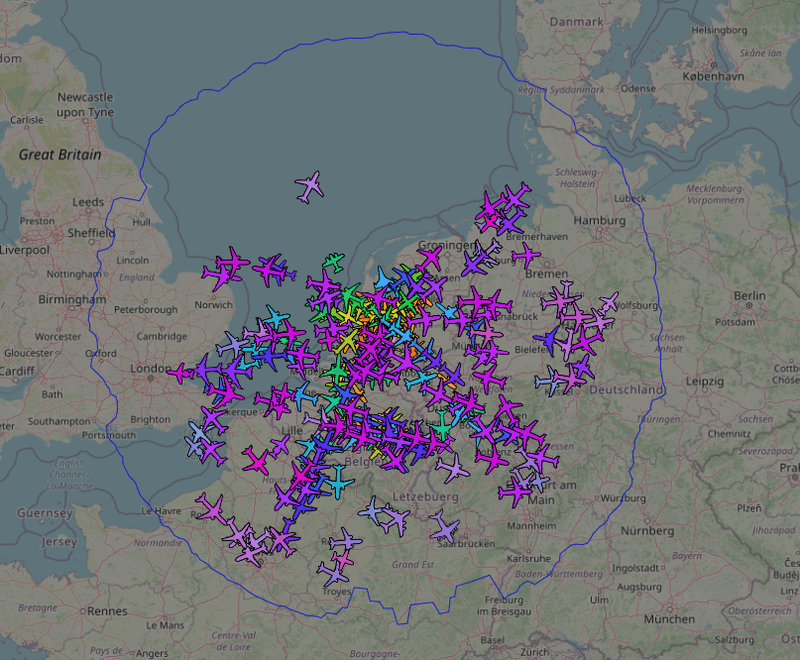The width and height of the screenshot is (800, 660).
Task: Select the cyan aircraft south of Belgium
Action: tap(338, 481)
